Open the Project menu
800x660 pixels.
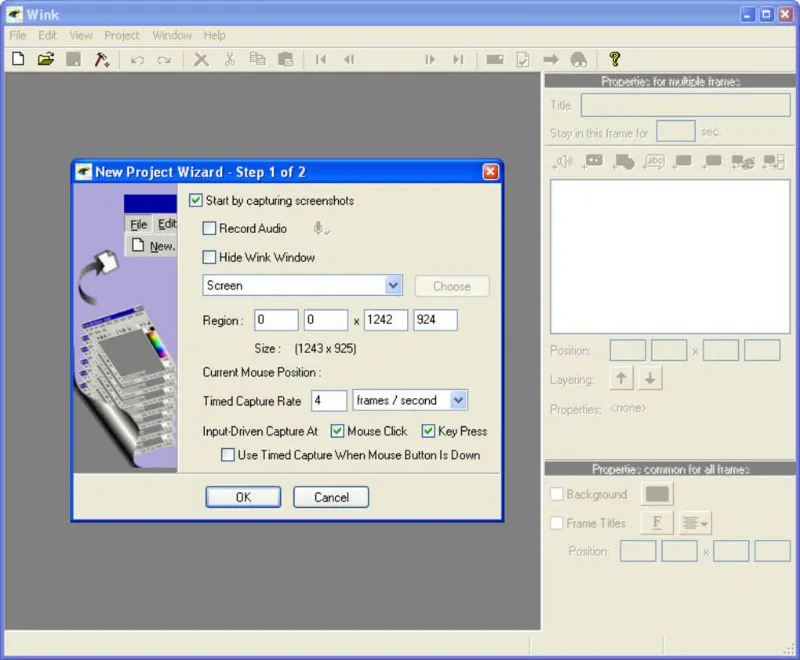[121, 35]
